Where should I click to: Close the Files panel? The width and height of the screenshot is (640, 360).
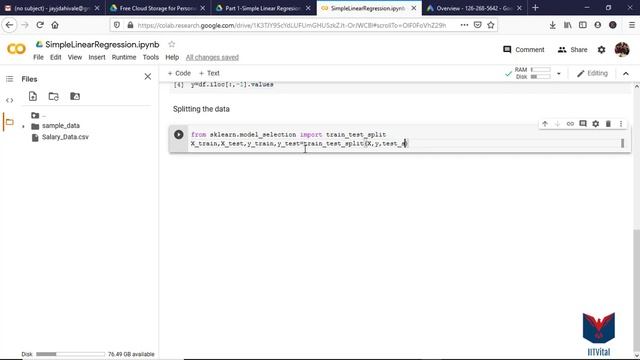coord(148,77)
